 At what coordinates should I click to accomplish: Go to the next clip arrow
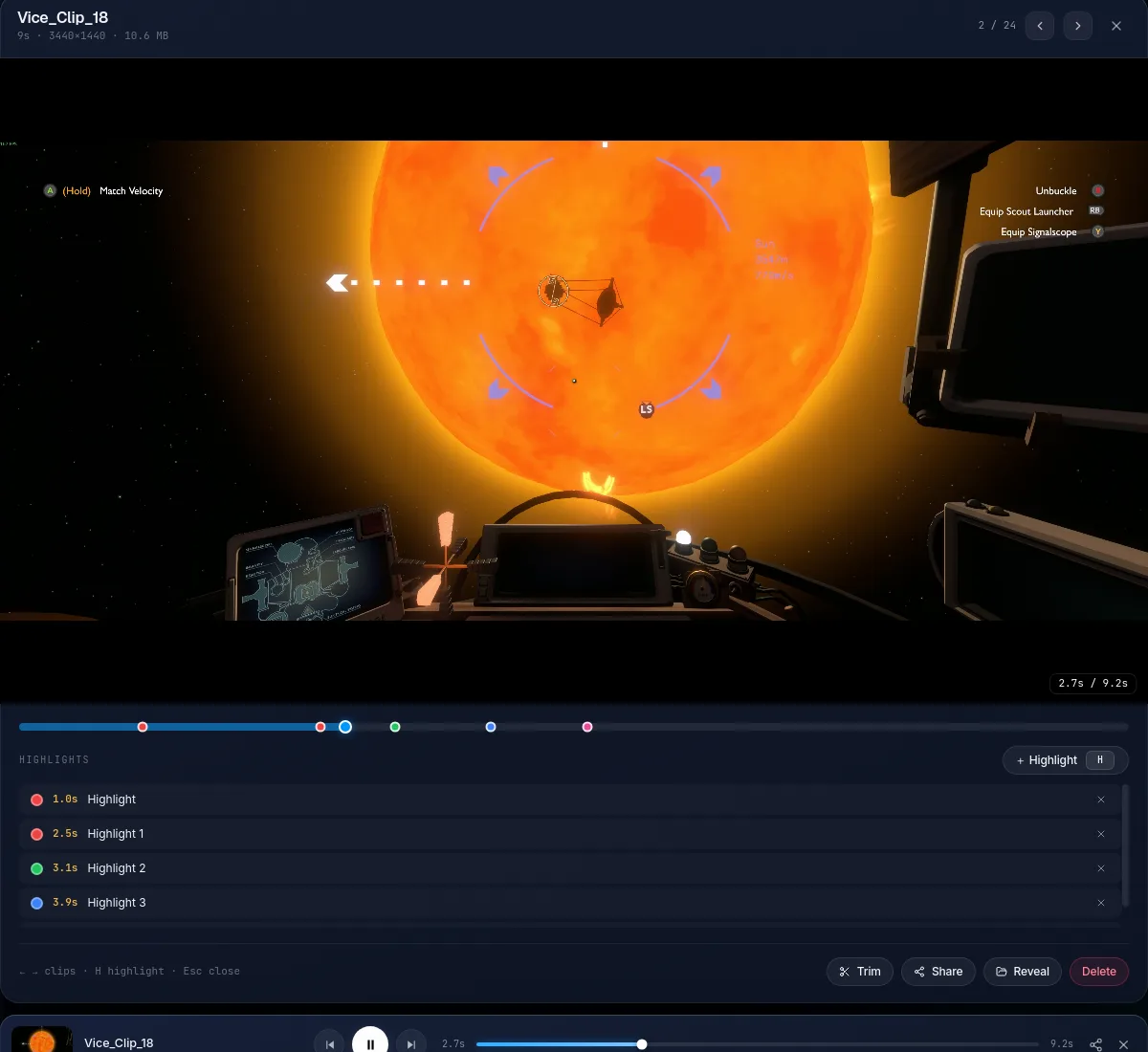[1078, 26]
